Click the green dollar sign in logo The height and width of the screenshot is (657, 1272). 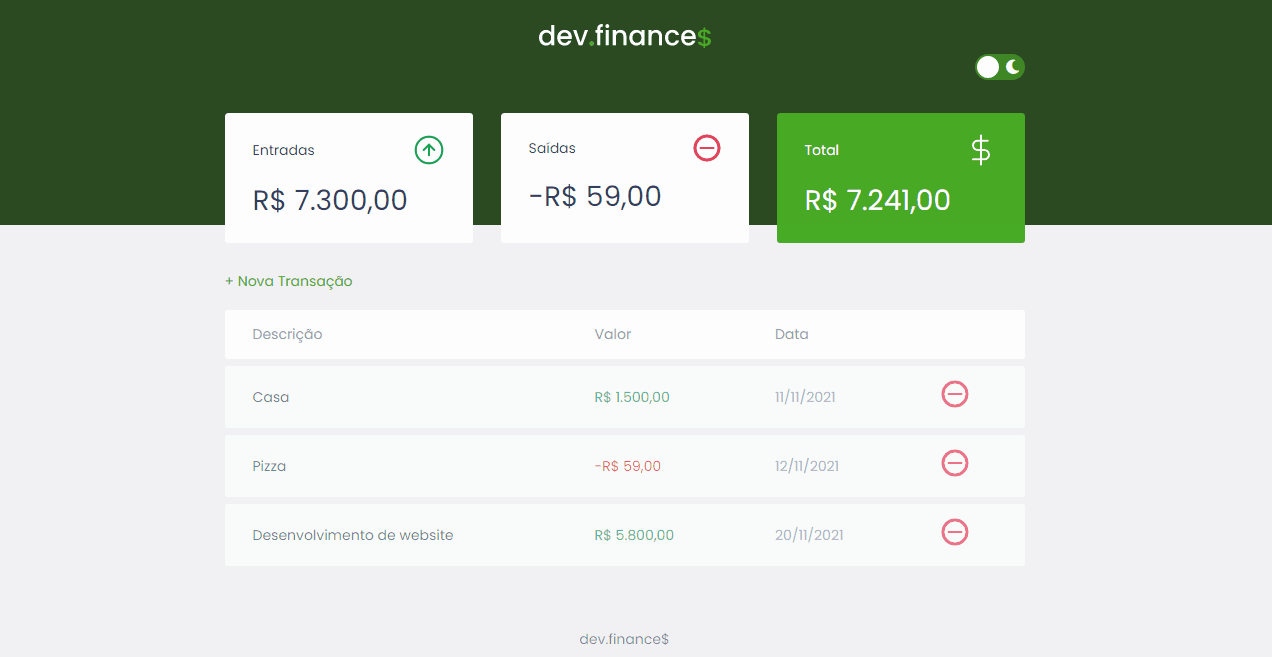pyautogui.click(x=705, y=38)
